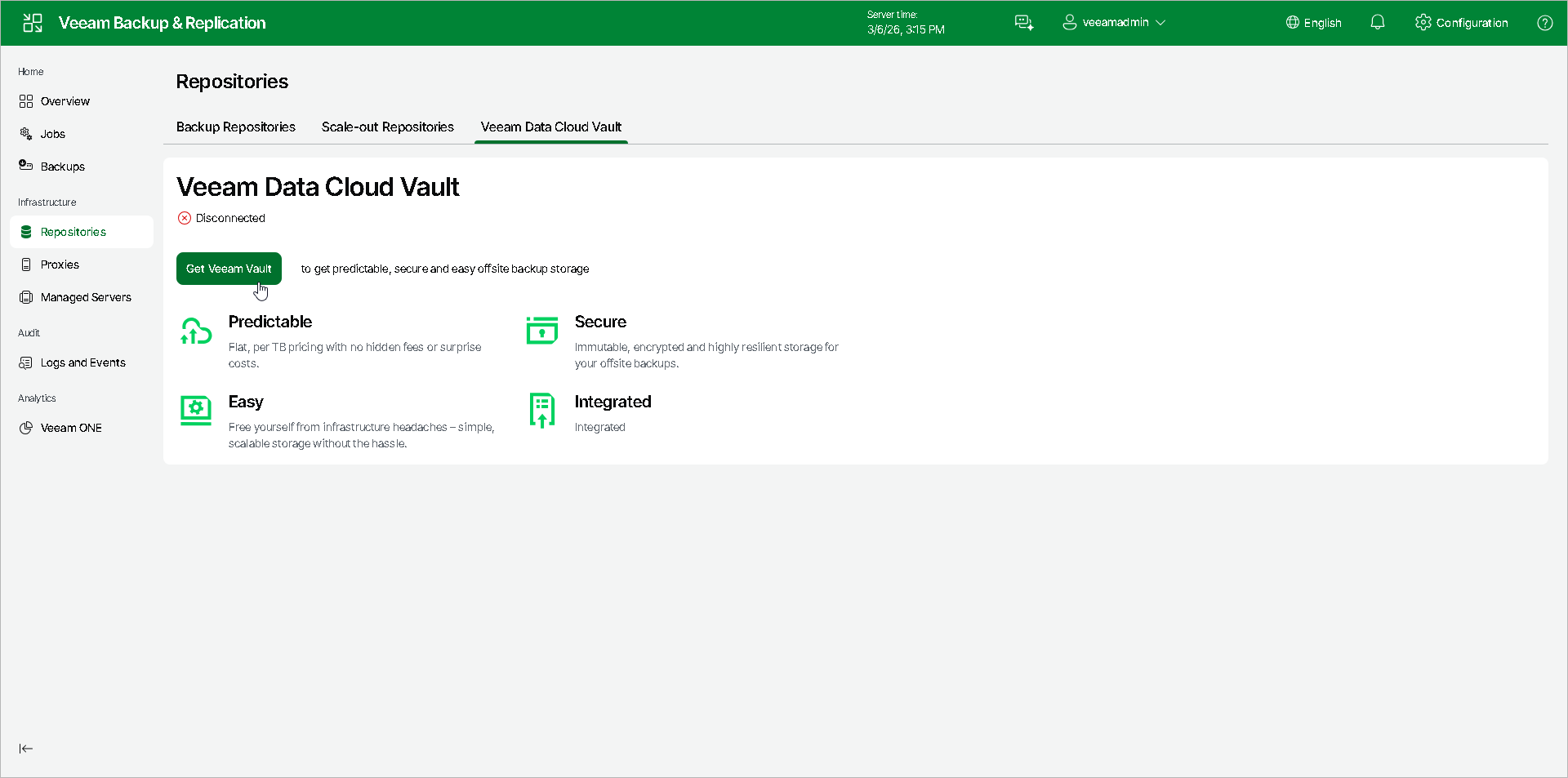Open the help question mark icon
This screenshot has width=1568, height=778.
[1545, 23]
